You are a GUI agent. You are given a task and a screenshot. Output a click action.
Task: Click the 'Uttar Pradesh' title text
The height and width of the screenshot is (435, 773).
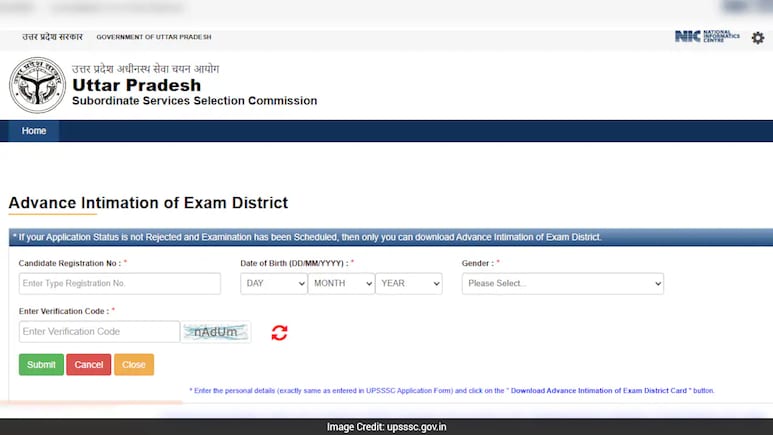(x=137, y=85)
